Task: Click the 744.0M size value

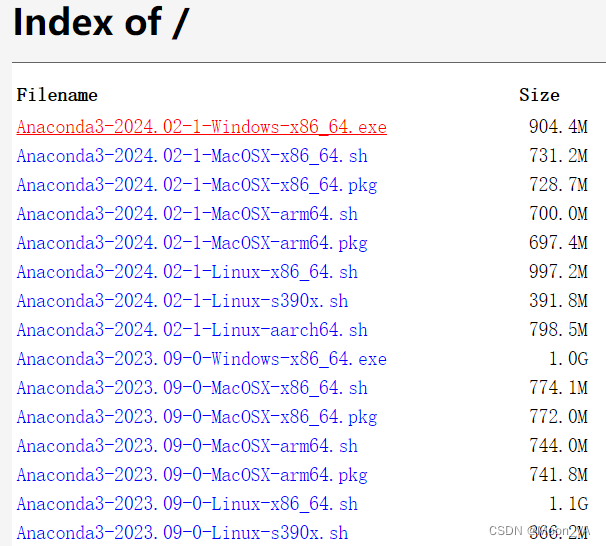Action: click(558, 446)
